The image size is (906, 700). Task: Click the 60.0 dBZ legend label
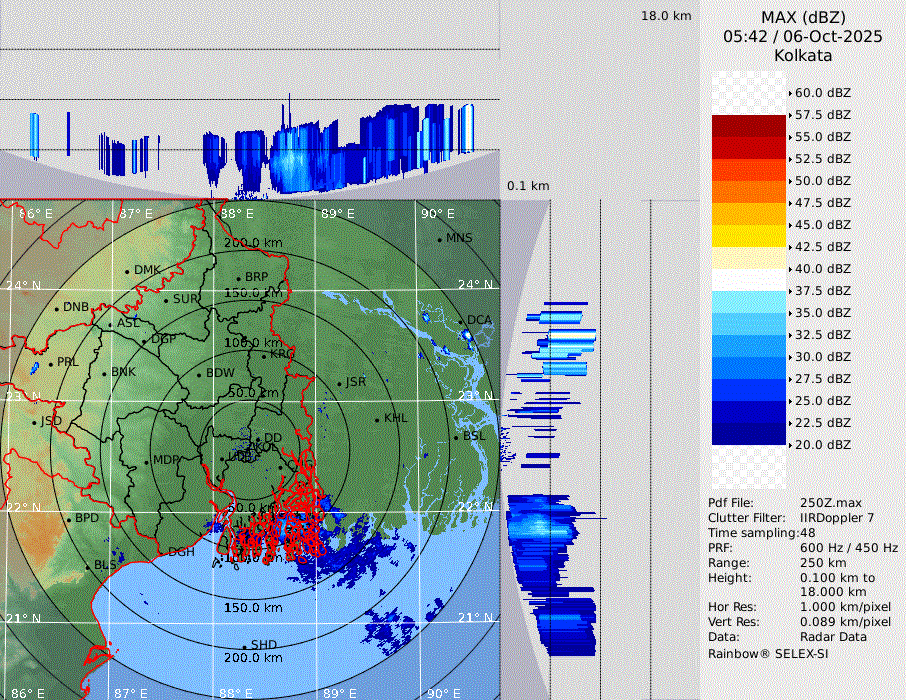coord(822,93)
